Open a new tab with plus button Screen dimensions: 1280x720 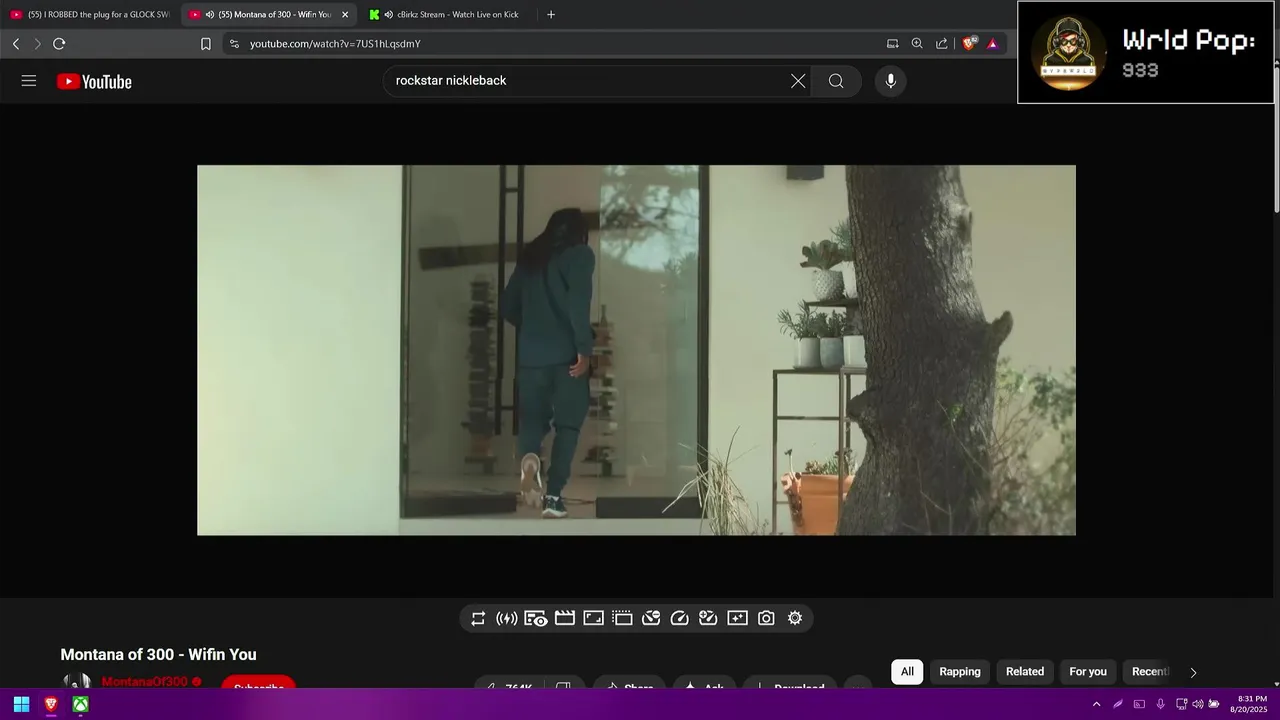click(551, 15)
